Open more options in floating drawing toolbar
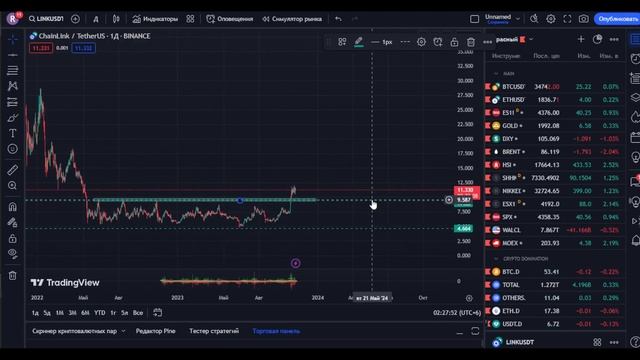 click(x=487, y=42)
